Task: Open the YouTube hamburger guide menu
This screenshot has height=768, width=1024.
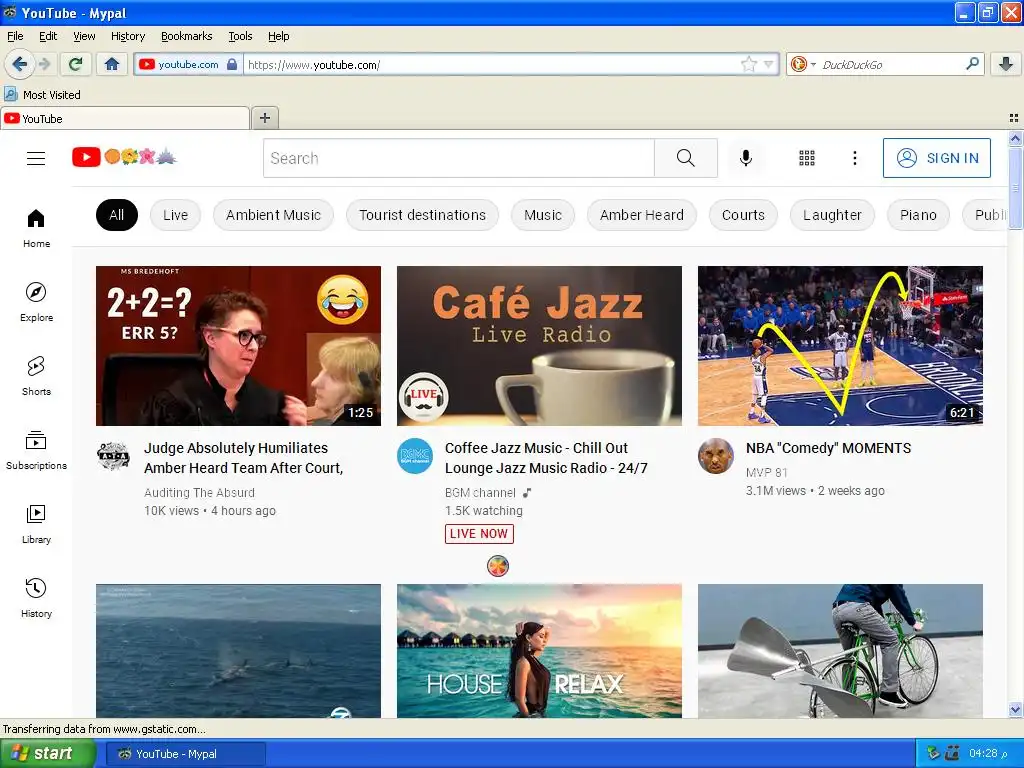Action: 36,158
